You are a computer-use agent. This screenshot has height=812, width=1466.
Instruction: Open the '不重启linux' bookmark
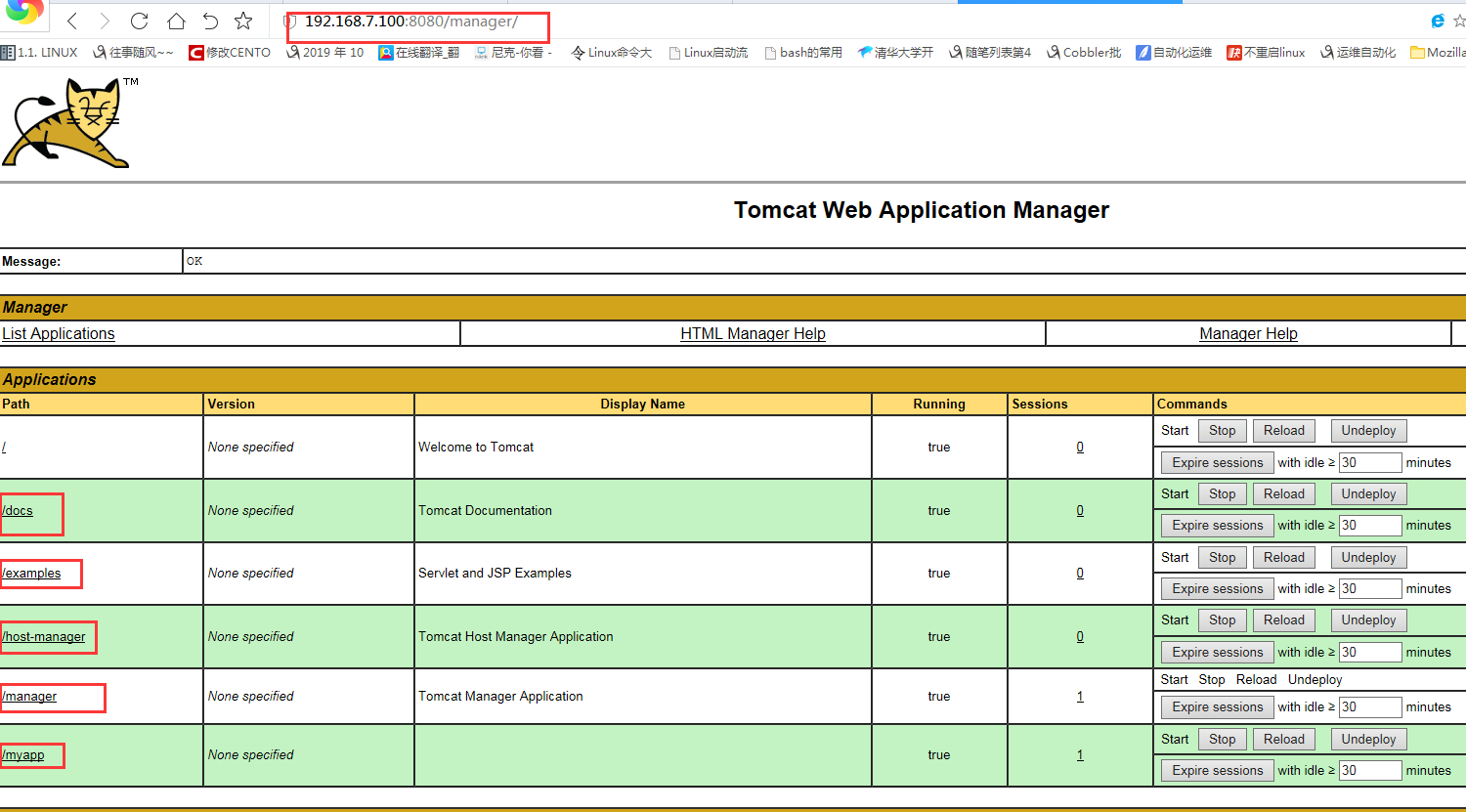(1266, 53)
